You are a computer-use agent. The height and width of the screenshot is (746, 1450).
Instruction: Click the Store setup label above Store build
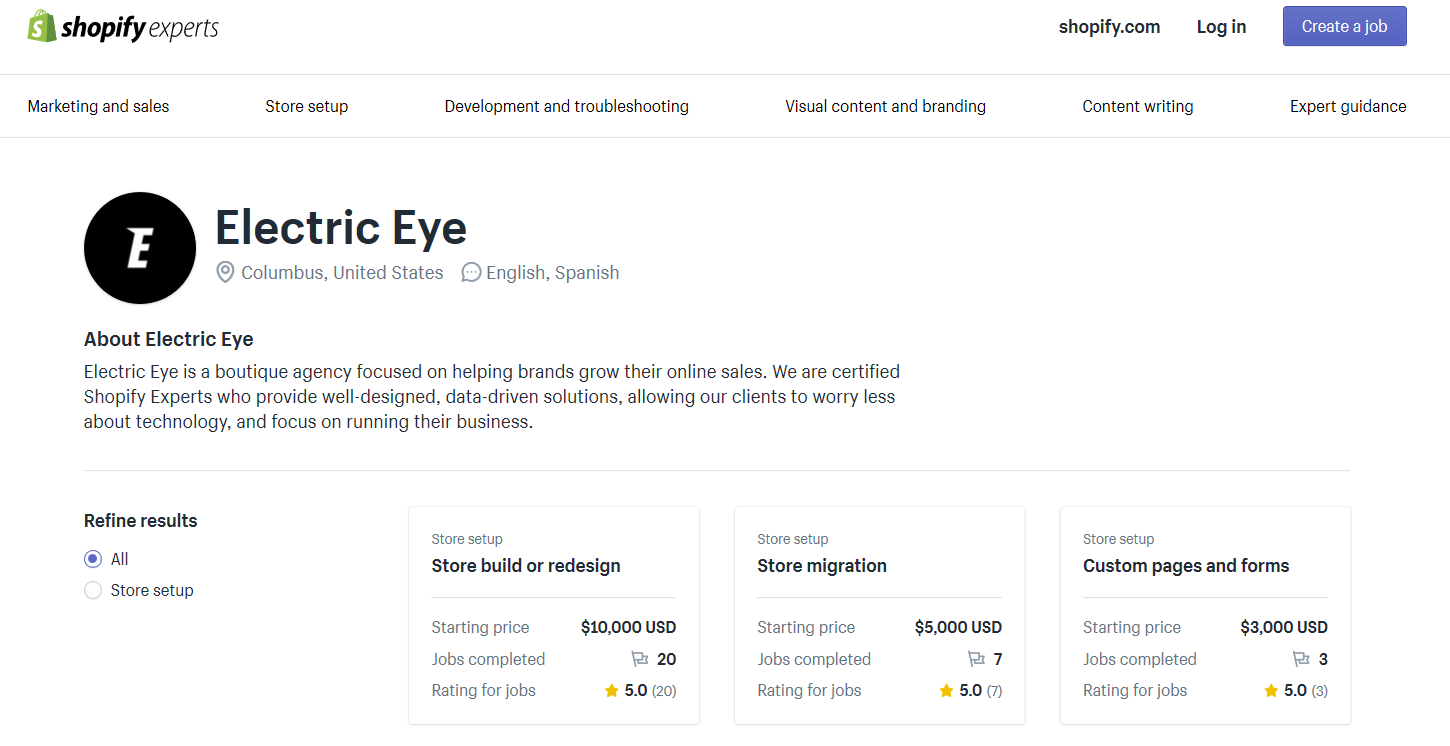tap(467, 539)
